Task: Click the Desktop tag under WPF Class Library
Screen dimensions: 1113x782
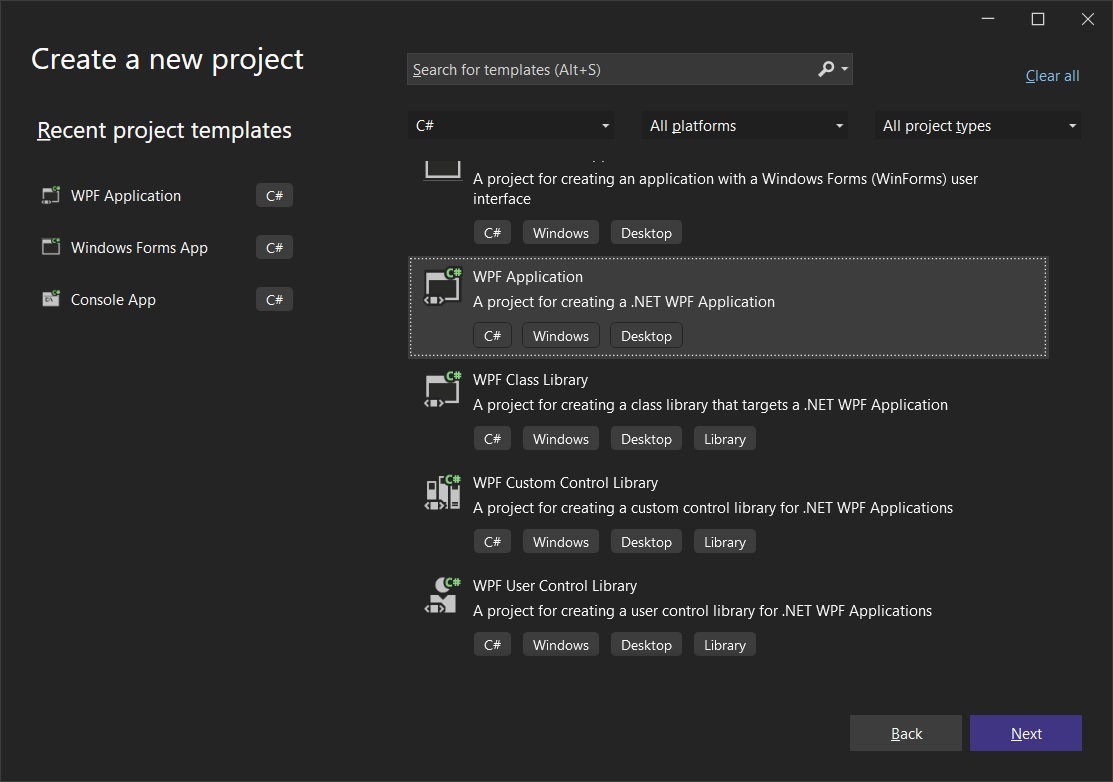Action: click(646, 439)
